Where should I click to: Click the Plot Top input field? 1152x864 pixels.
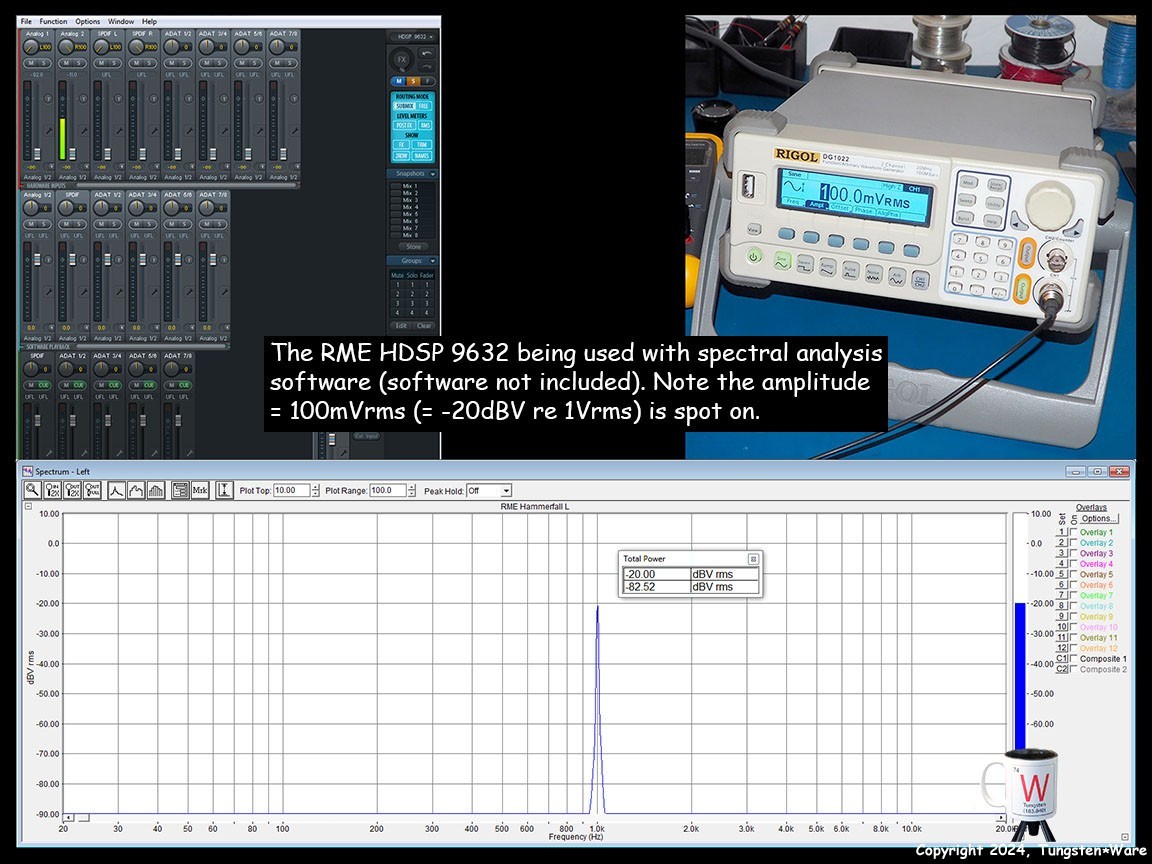pyautogui.click(x=290, y=491)
